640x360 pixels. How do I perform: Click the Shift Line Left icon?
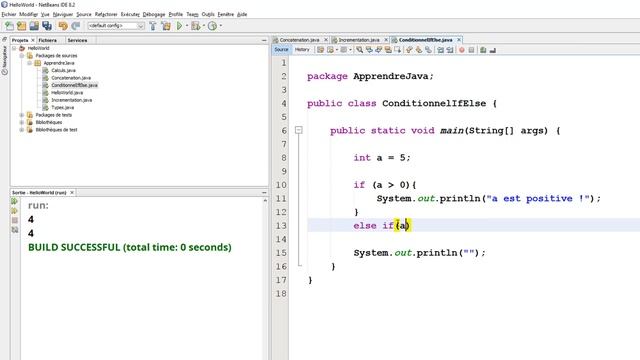point(440,50)
